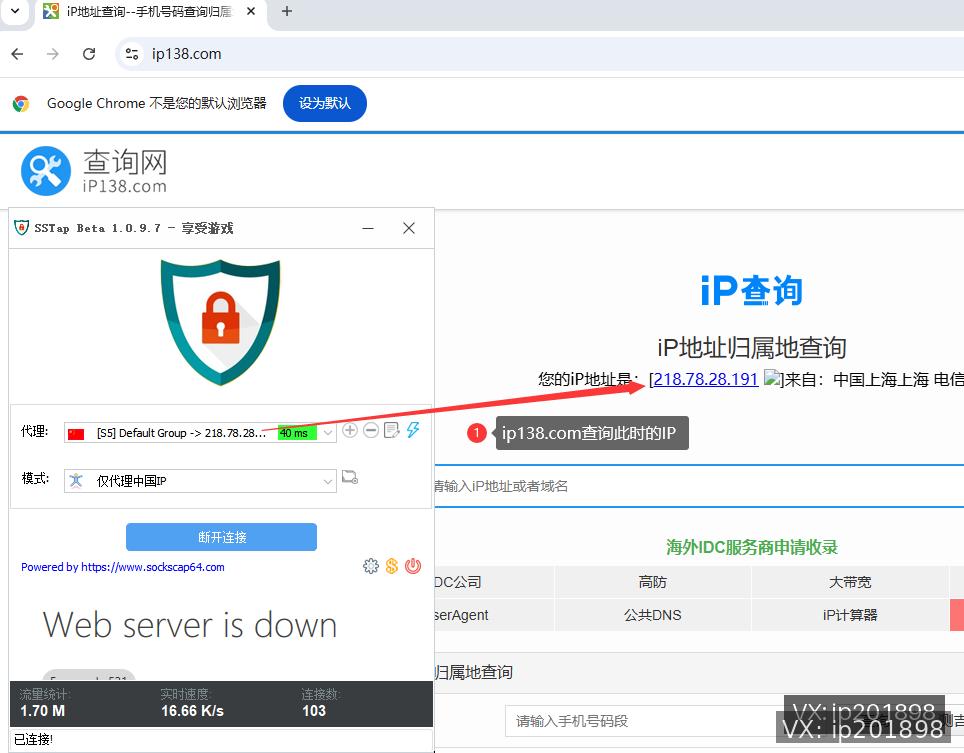The width and height of the screenshot is (964, 753).
Task: Click the Chrome back arrow
Action: [17, 54]
